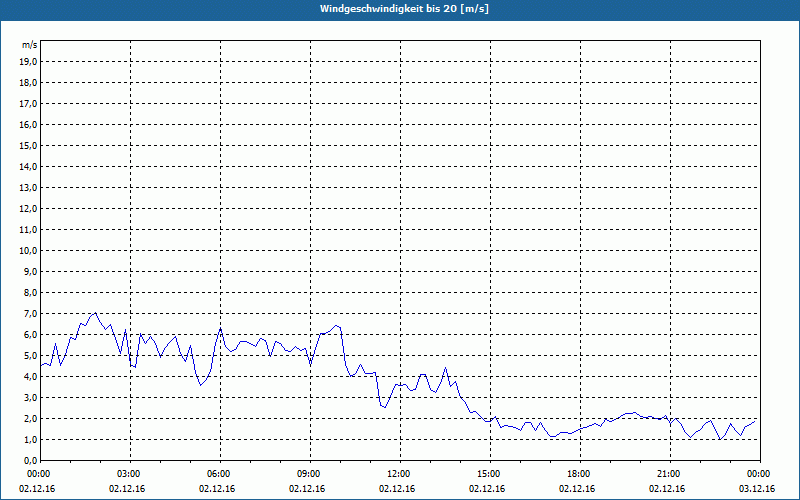Click the '02.12.16' date beneath 18:00

point(577,489)
